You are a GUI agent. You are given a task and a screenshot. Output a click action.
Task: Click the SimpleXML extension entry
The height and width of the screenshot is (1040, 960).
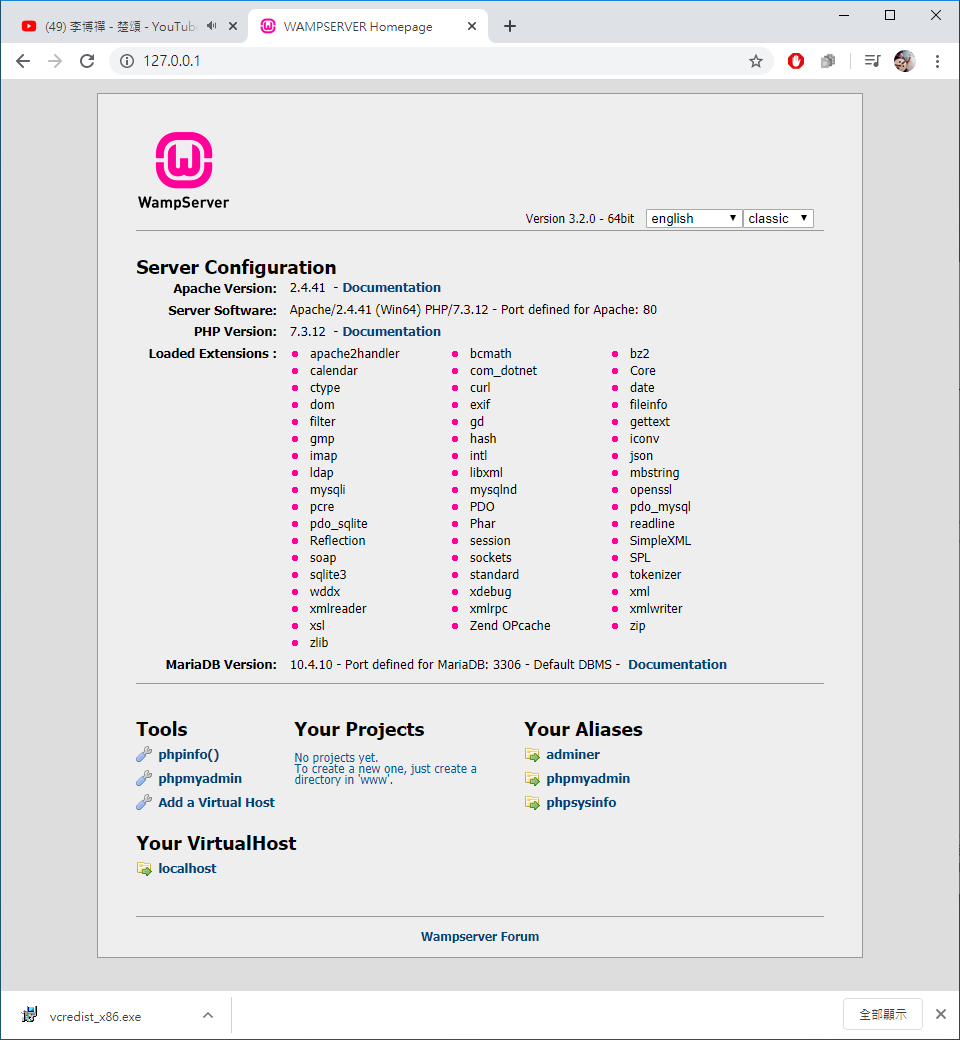(x=660, y=541)
